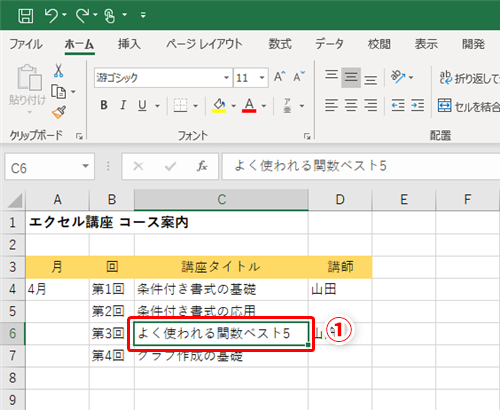Switch to the 挿入 tab
Image resolution: width=500 pixels, height=410 pixels.
129,44
